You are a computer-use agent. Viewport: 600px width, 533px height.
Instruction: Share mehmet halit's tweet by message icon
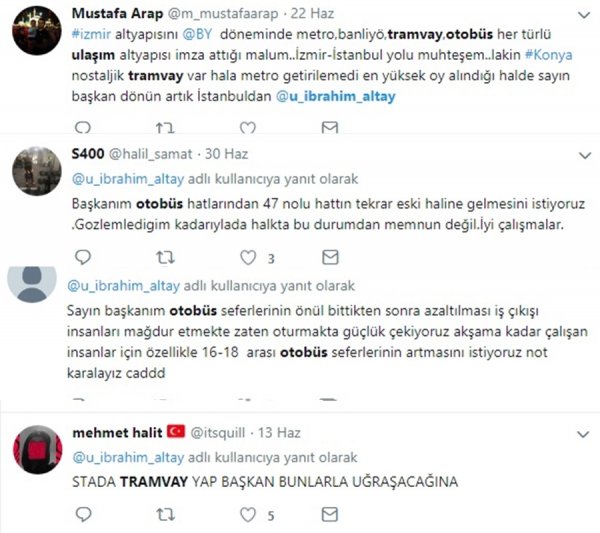330,514
